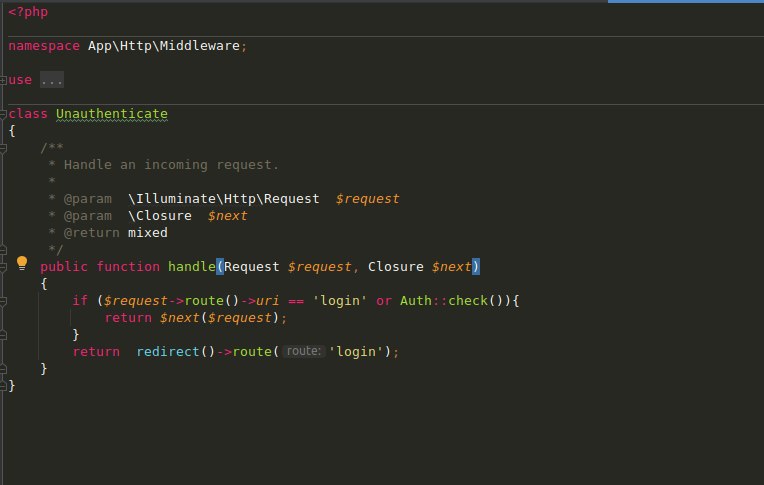764x485 pixels.
Task: Click the 'route:' parameter hint label
Action: click(x=304, y=351)
